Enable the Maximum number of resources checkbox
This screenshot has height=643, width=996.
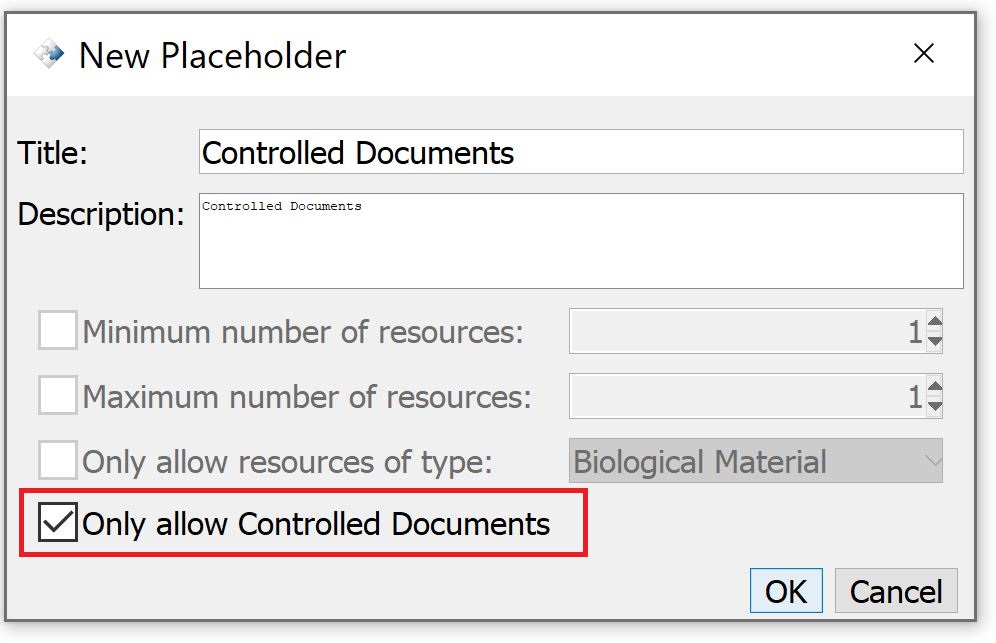[58, 396]
